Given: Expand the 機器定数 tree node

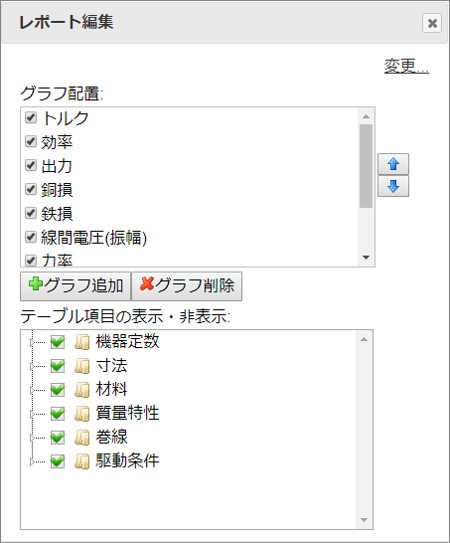Looking at the screenshot, I should pyautogui.click(x=32, y=342).
